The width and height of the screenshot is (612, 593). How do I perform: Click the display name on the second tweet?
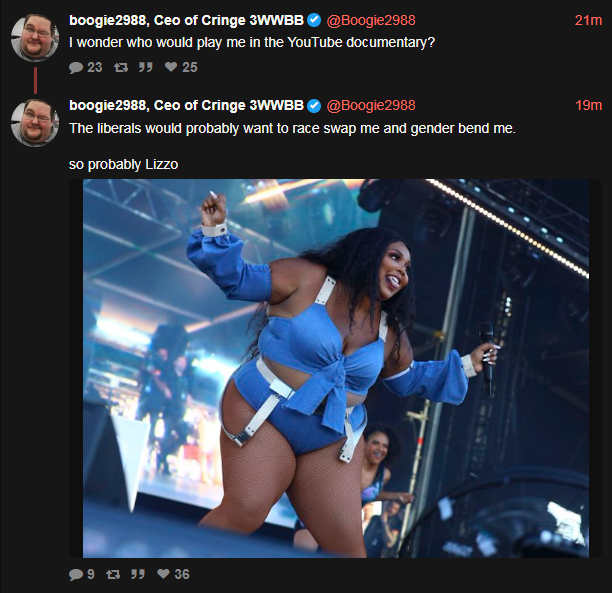186,105
